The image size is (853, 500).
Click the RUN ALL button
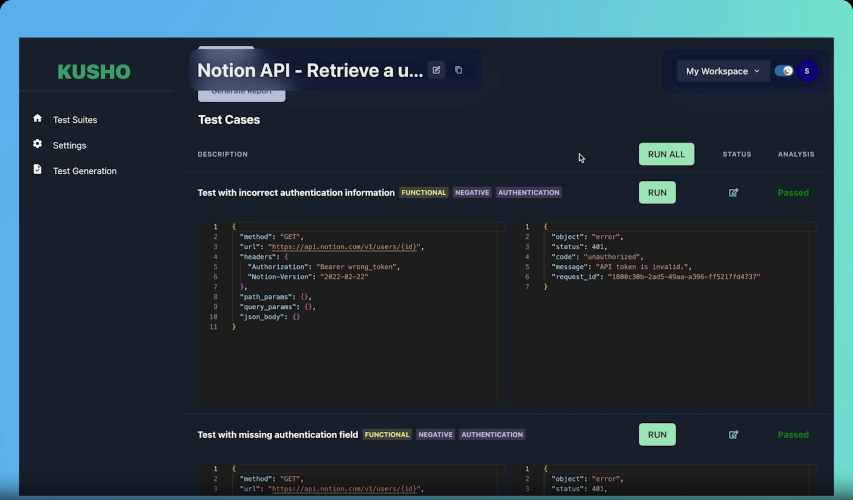pyautogui.click(x=666, y=154)
